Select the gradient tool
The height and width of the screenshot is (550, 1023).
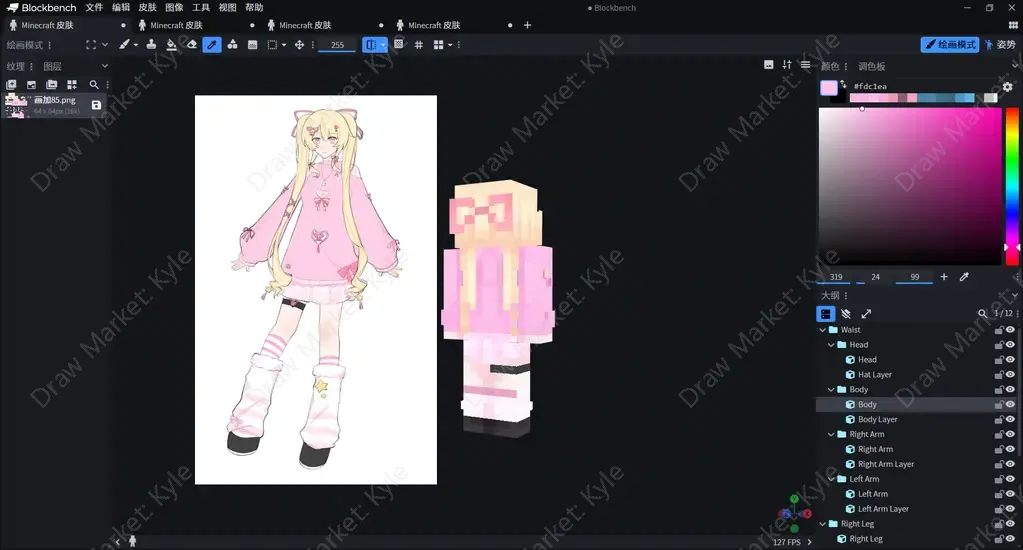pos(252,44)
